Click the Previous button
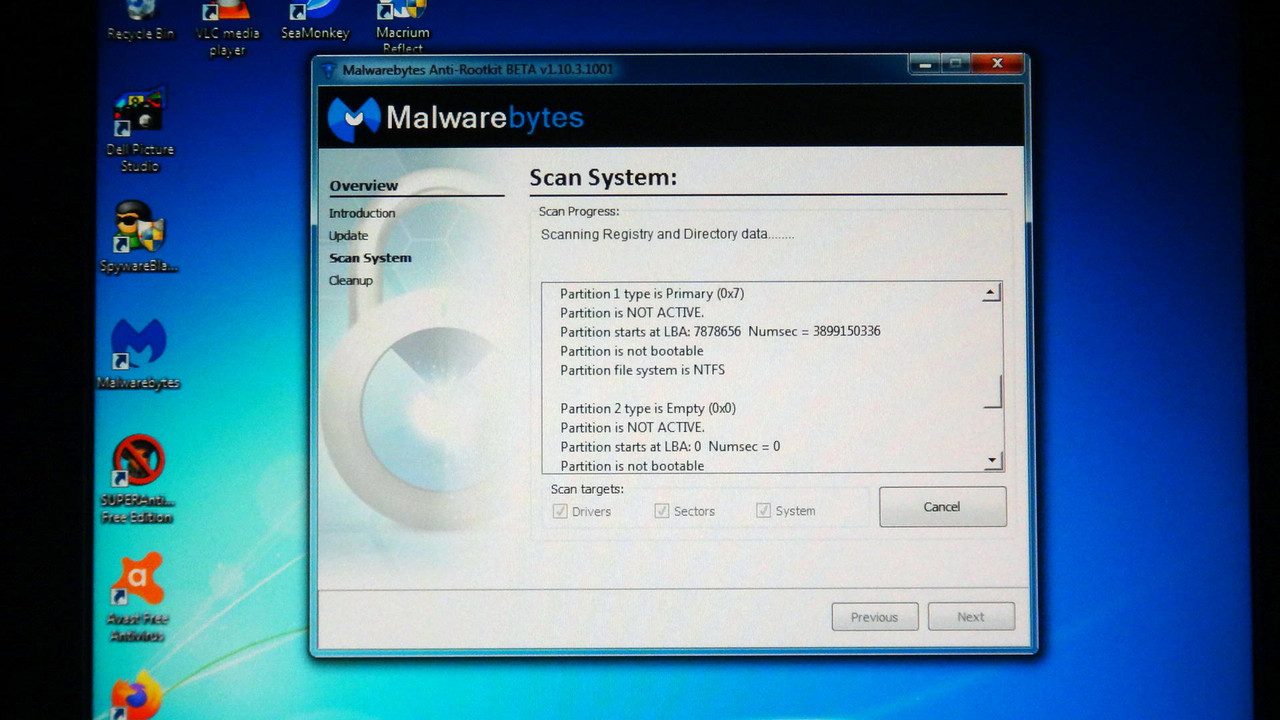The image size is (1280, 720). 874,617
